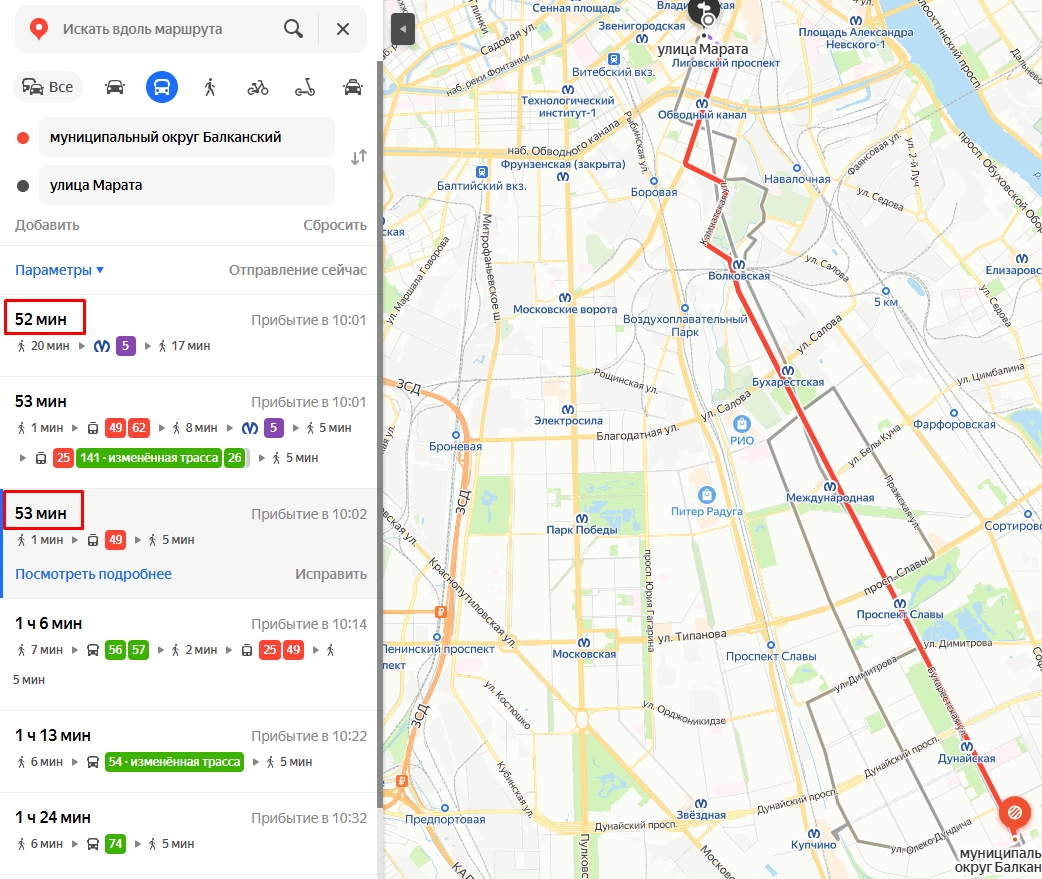Open 'Посмотреть подробнее' route details link

point(93,574)
